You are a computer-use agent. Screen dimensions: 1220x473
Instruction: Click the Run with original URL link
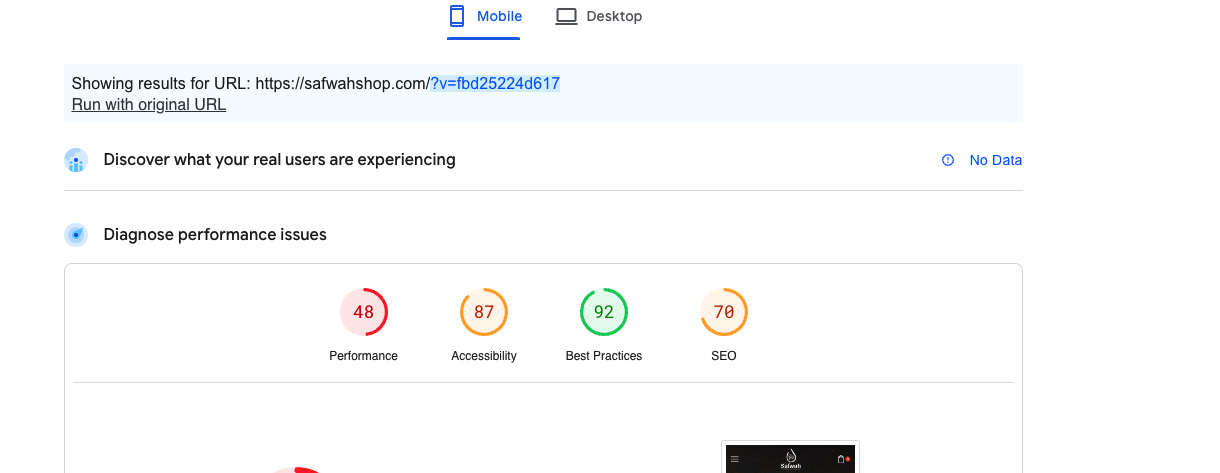149,104
